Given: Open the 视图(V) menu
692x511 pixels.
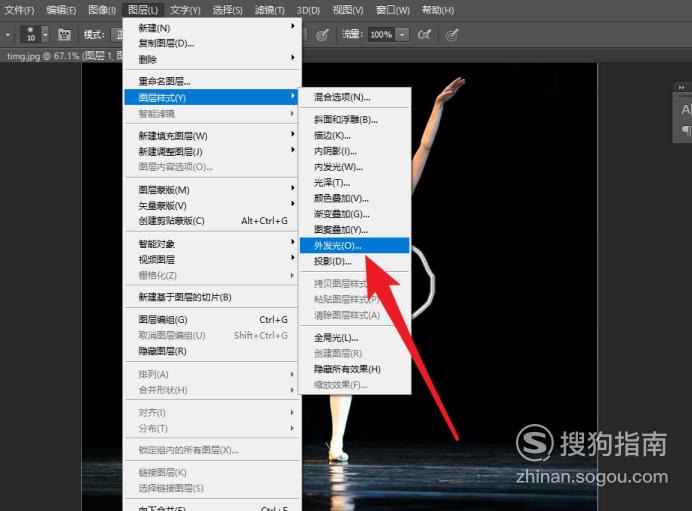Looking at the screenshot, I should pos(348,10).
